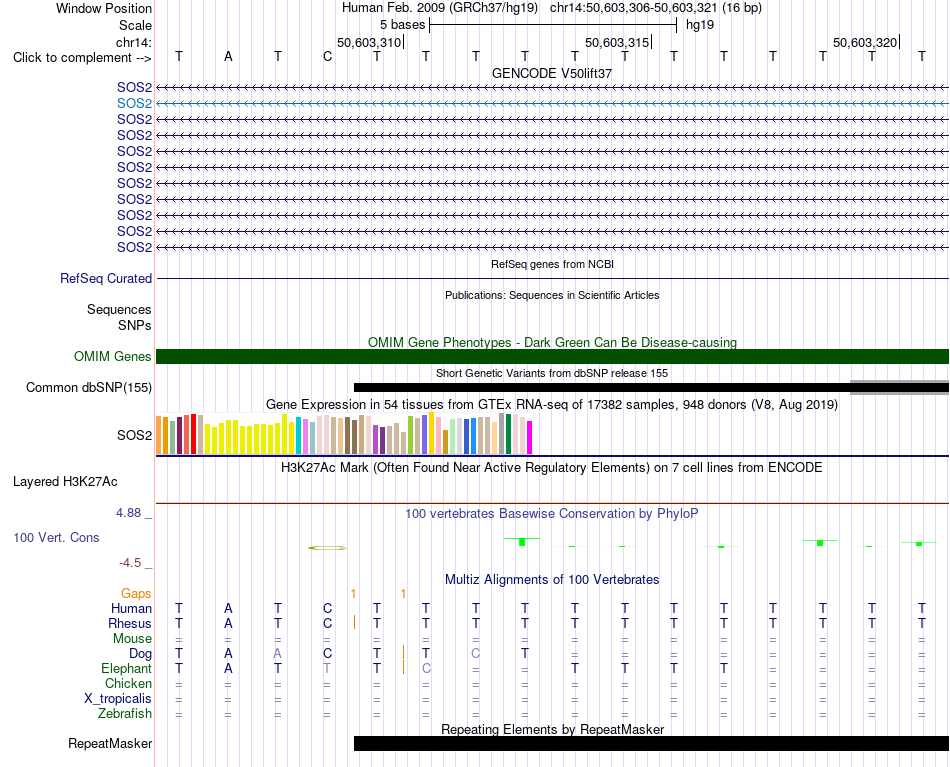Screen dimensions: 950x767
Task: Open the RefSeq Curated track label
Action: [x=106, y=279]
